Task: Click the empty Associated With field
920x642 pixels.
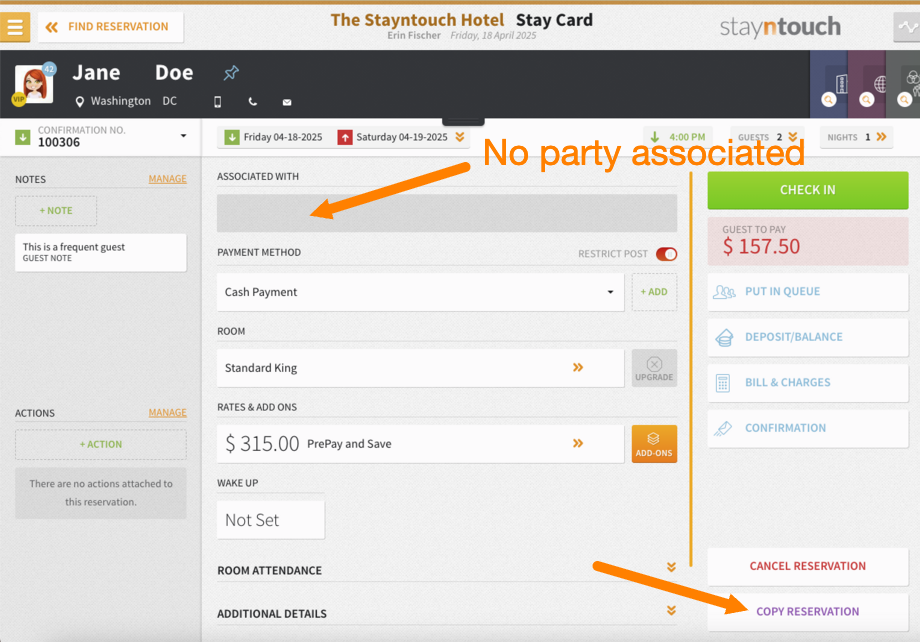Action: [x=447, y=213]
